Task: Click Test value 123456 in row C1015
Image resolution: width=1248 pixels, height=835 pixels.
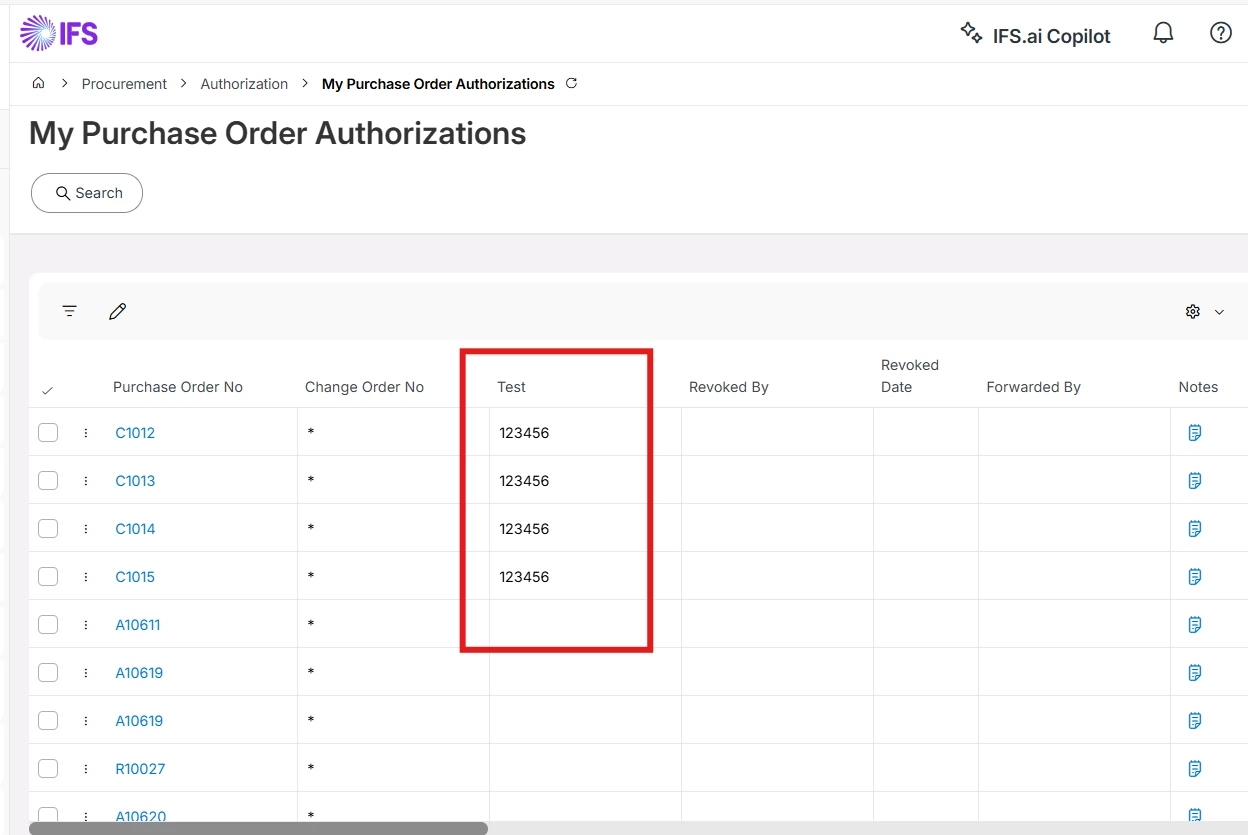Action: point(524,577)
